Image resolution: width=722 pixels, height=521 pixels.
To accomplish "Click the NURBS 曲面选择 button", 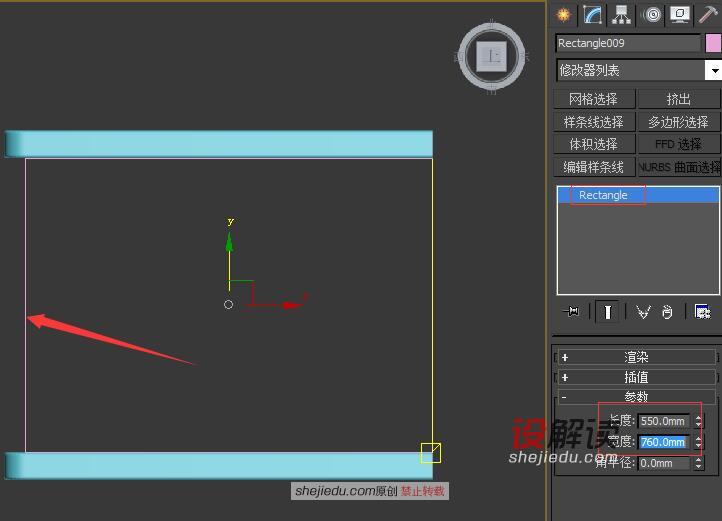I will click(x=679, y=167).
